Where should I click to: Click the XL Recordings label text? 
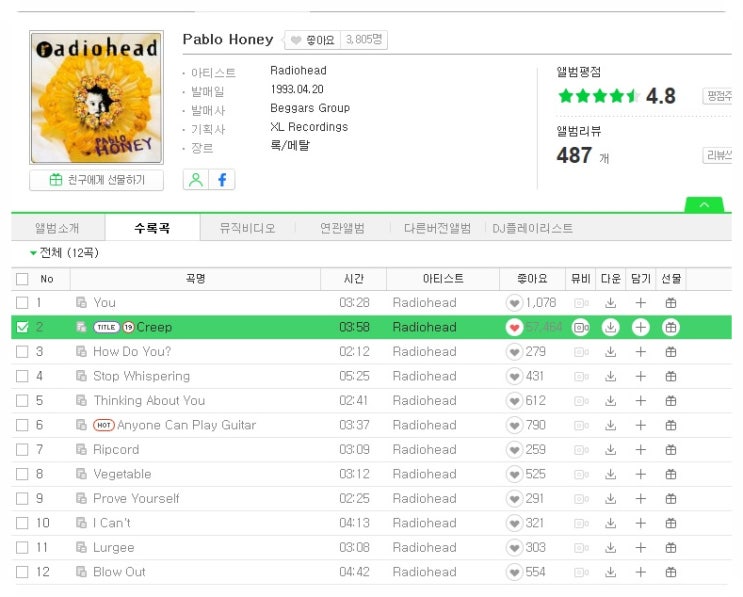point(309,127)
